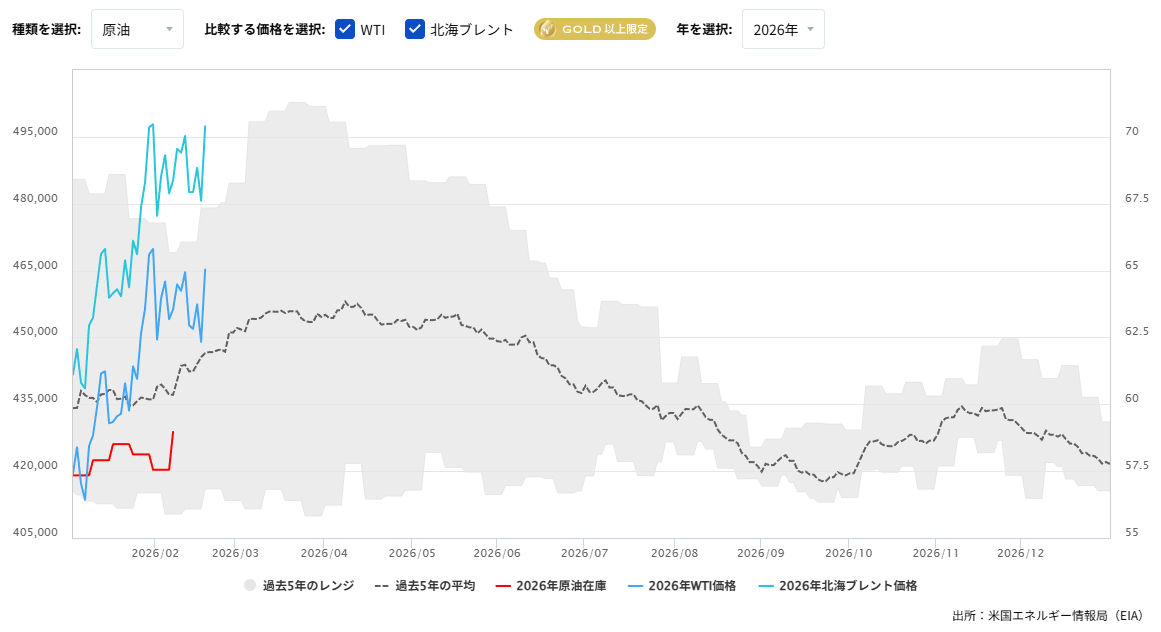Click the gray circle icon for 過去5年のレンジ legend

pyautogui.click(x=248, y=585)
